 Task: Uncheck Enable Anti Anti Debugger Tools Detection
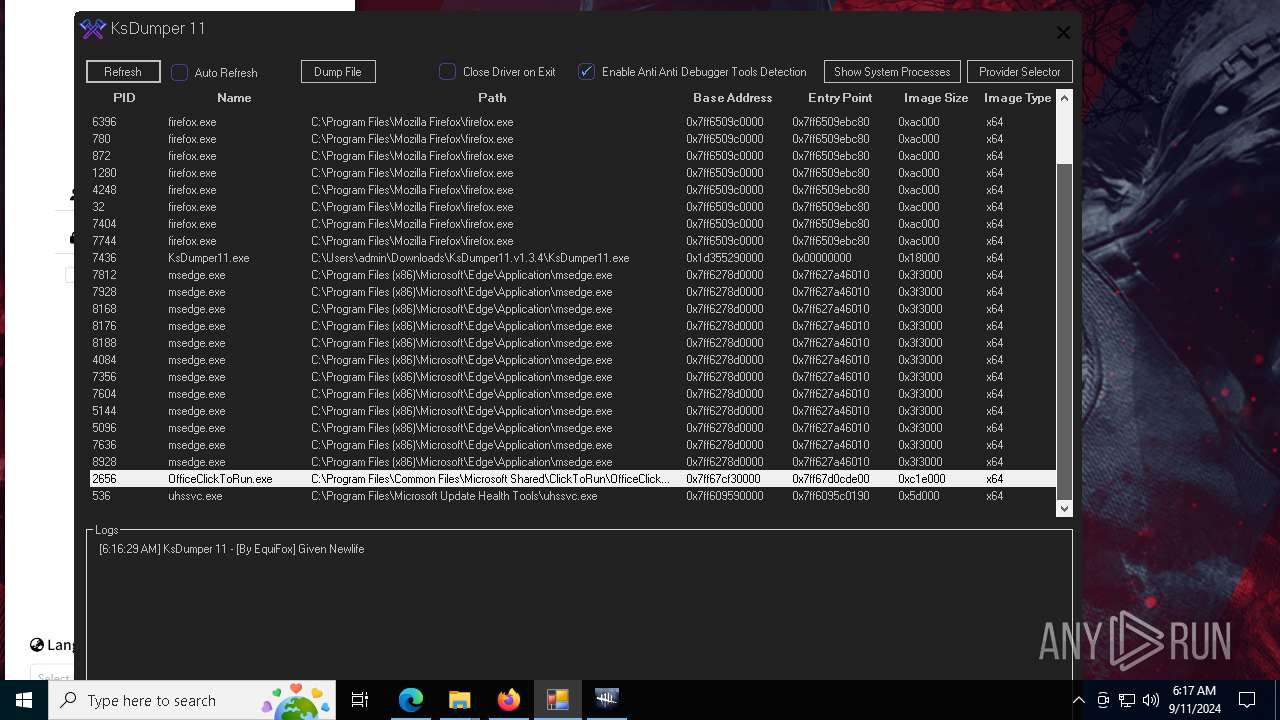click(x=587, y=72)
